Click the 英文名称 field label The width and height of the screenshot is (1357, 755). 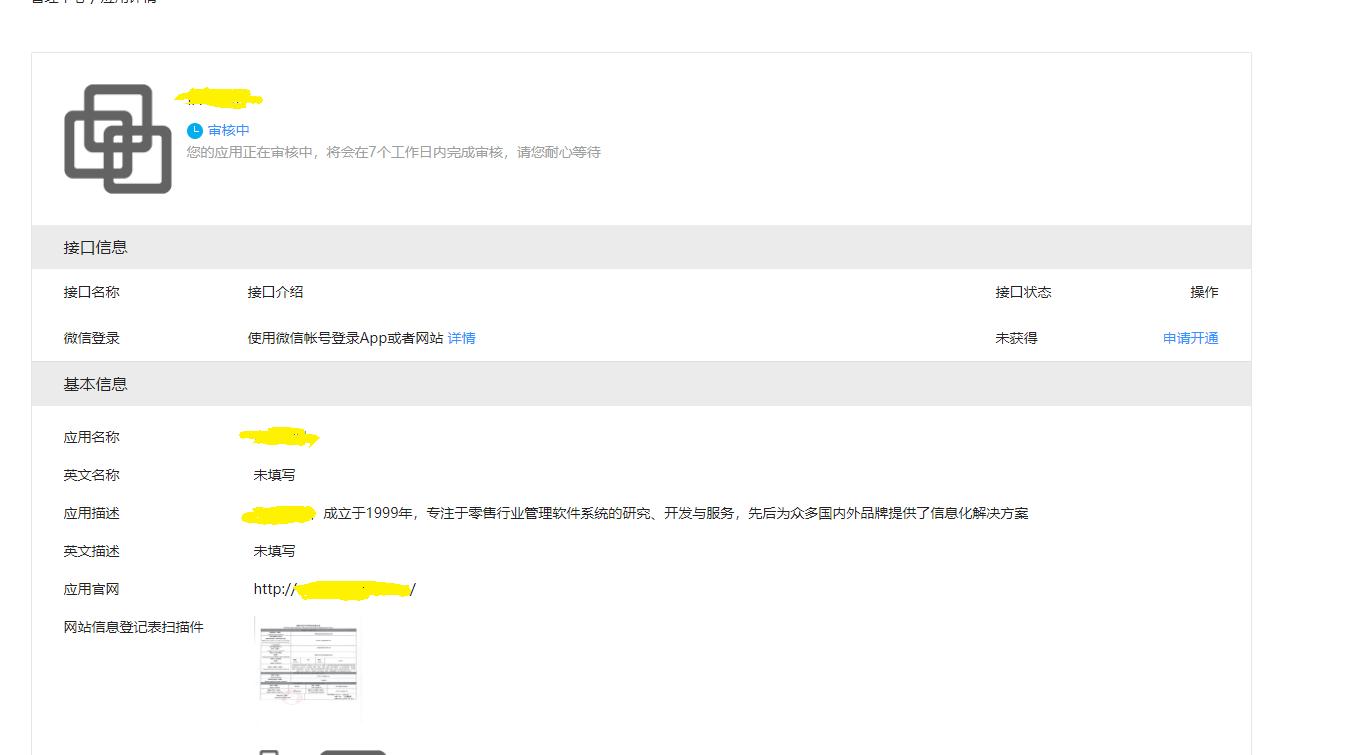92,475
